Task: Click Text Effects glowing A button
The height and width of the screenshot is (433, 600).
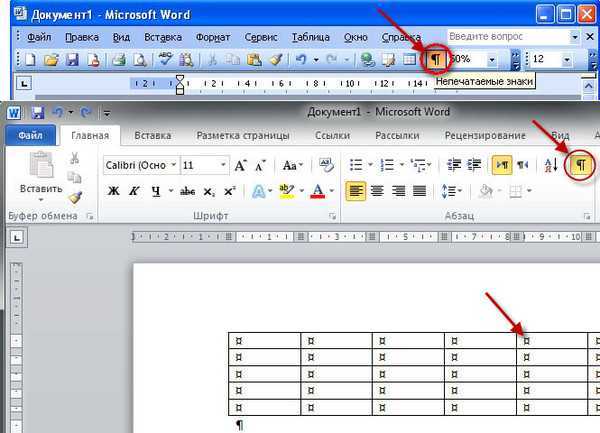Action: coord(259,190)
